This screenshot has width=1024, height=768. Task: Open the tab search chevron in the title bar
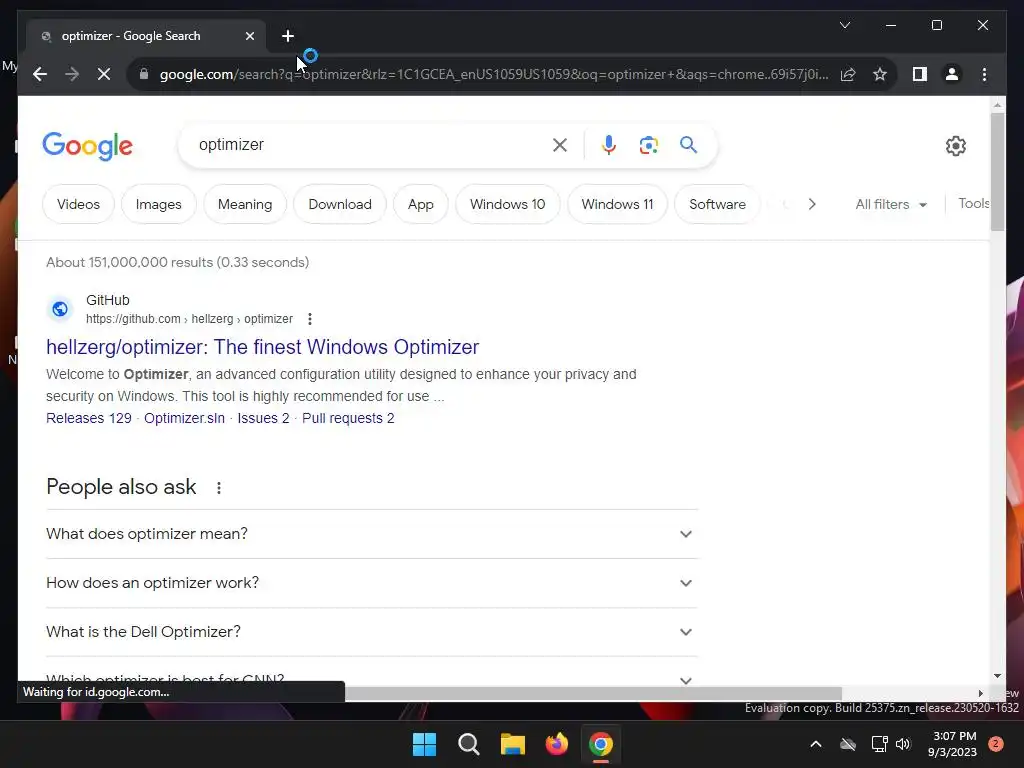844,25
